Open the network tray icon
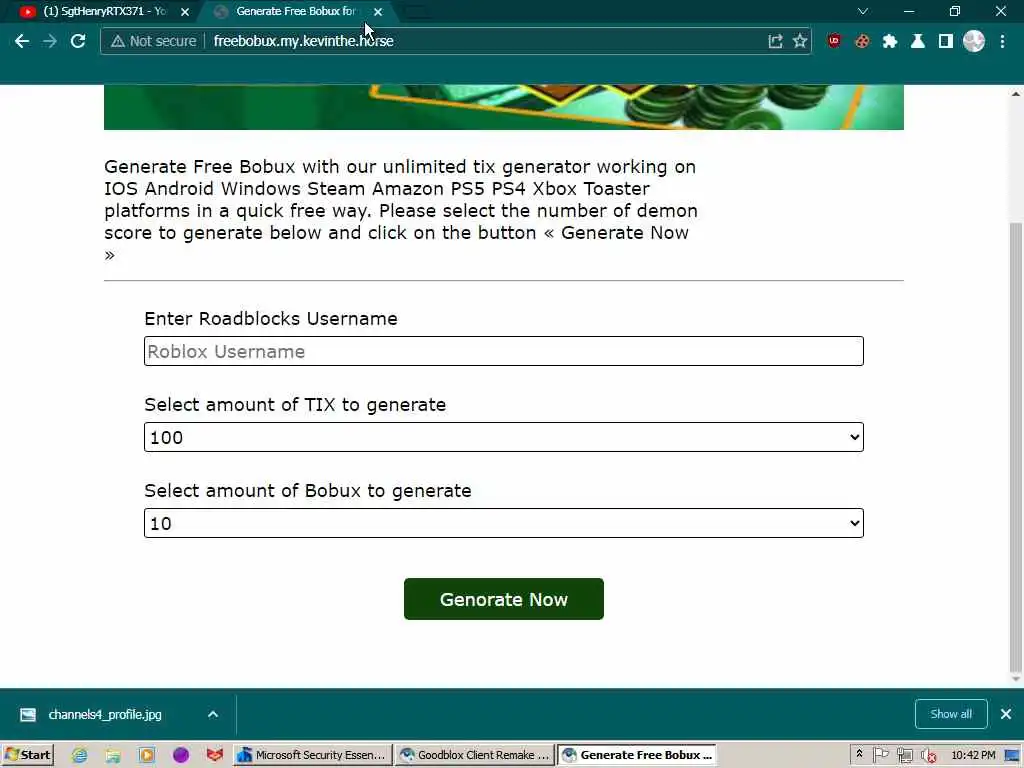The height and width of the screenshot is (768, 1024). click(x=904, y=756)
